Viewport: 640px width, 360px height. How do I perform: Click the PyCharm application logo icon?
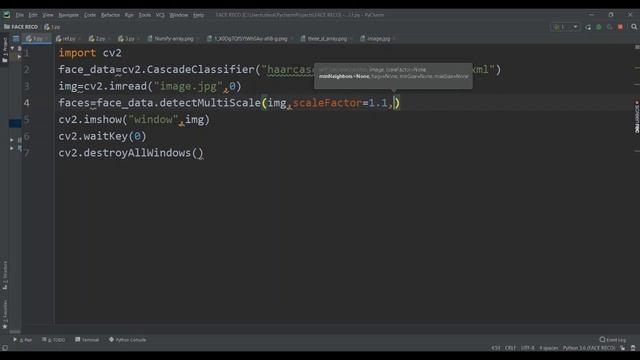pos(7,15)
